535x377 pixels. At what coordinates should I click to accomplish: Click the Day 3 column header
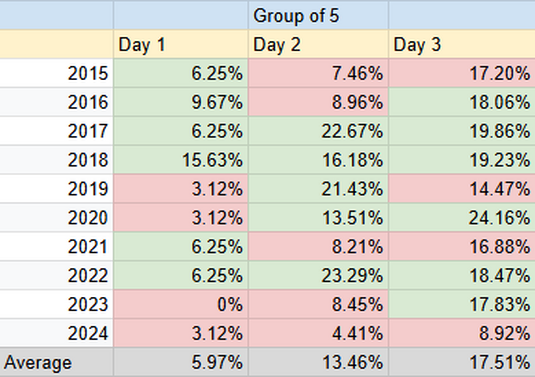pyautogui.click(x=462, y=44)
